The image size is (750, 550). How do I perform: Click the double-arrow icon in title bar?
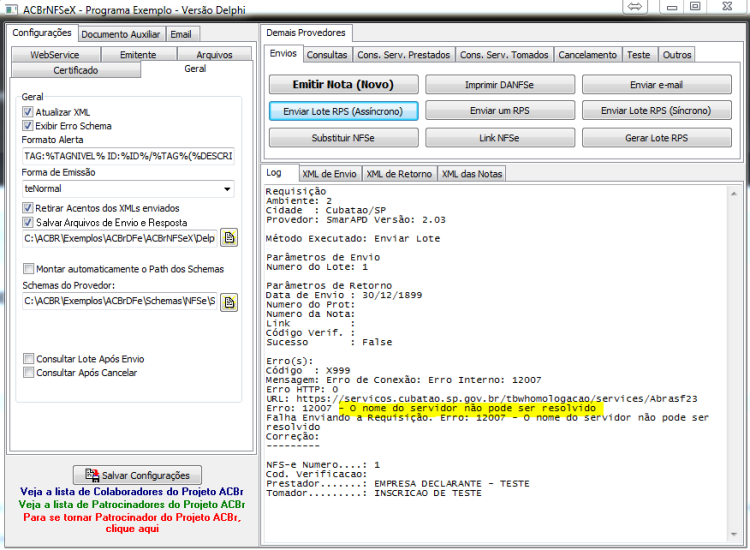coord(635,7)
